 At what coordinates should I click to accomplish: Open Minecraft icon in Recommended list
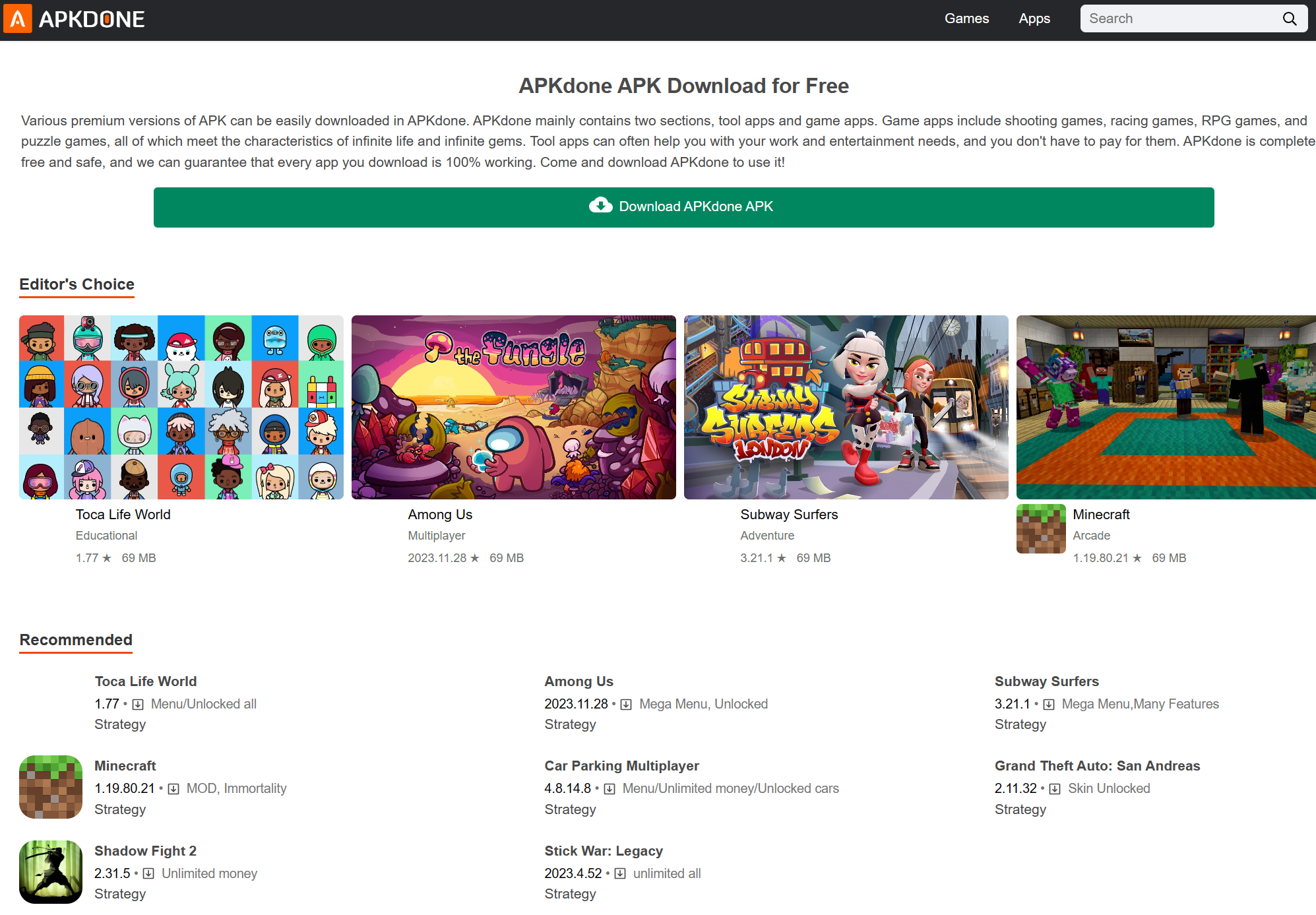[x=51, y=787]
